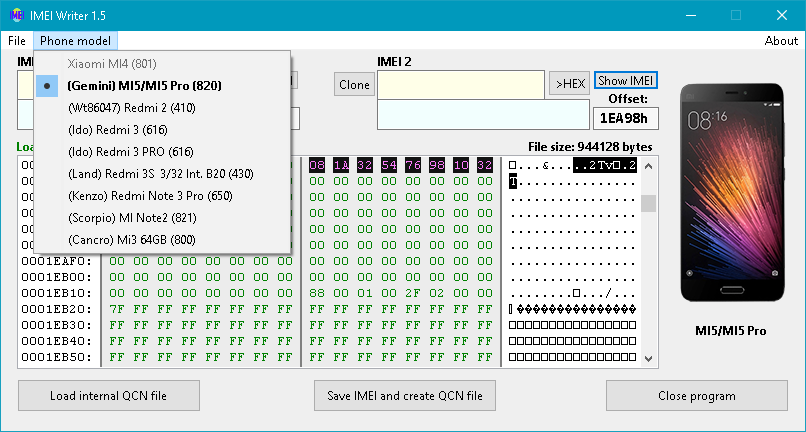
Task: Collapse the Phone model menu
Action: point(76,41)
